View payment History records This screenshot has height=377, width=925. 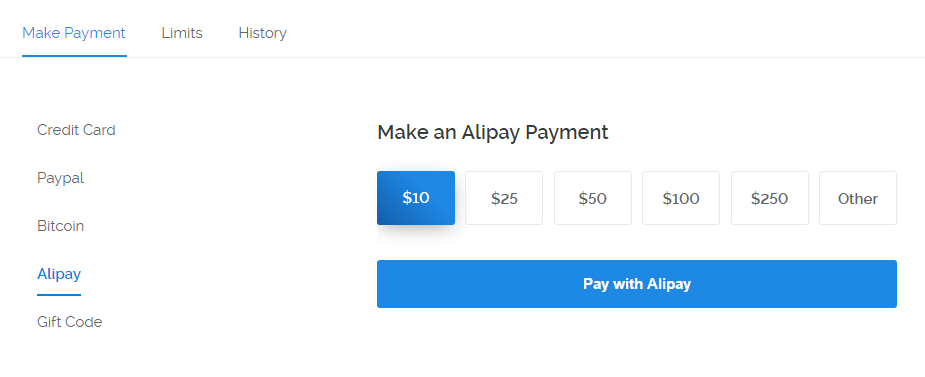pyautogui.click(x=263, y=33)
